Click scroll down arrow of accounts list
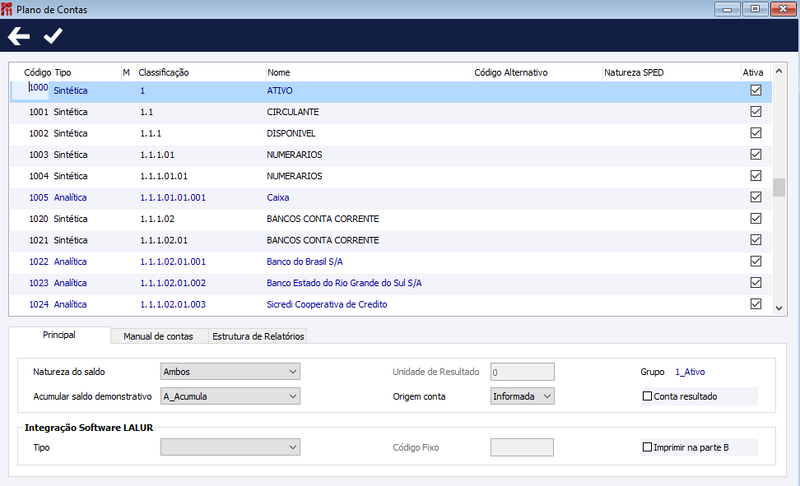Image resolution: width=800 pixels, height=486 pixels. [779, 308]
